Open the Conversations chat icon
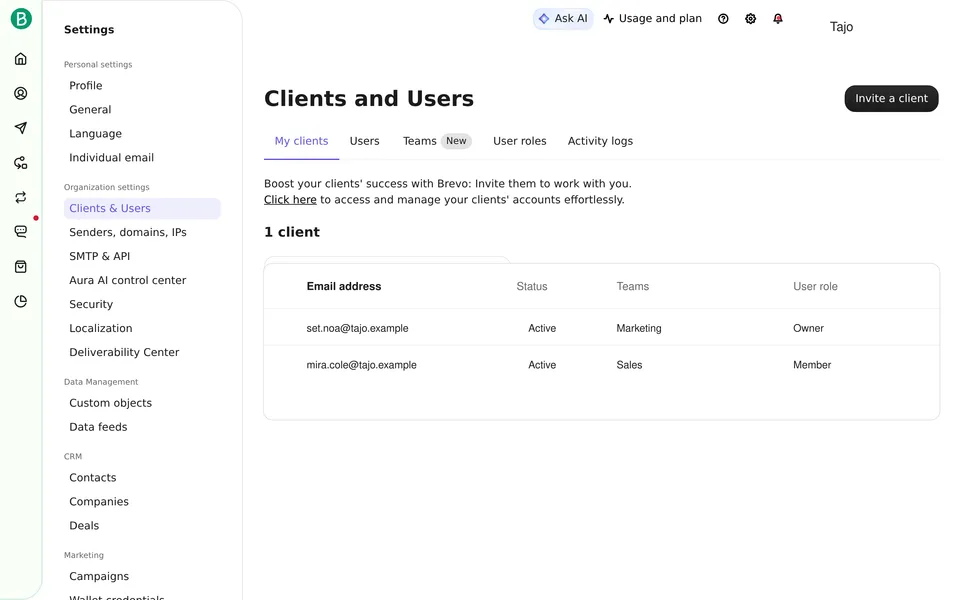 (21, 231)
